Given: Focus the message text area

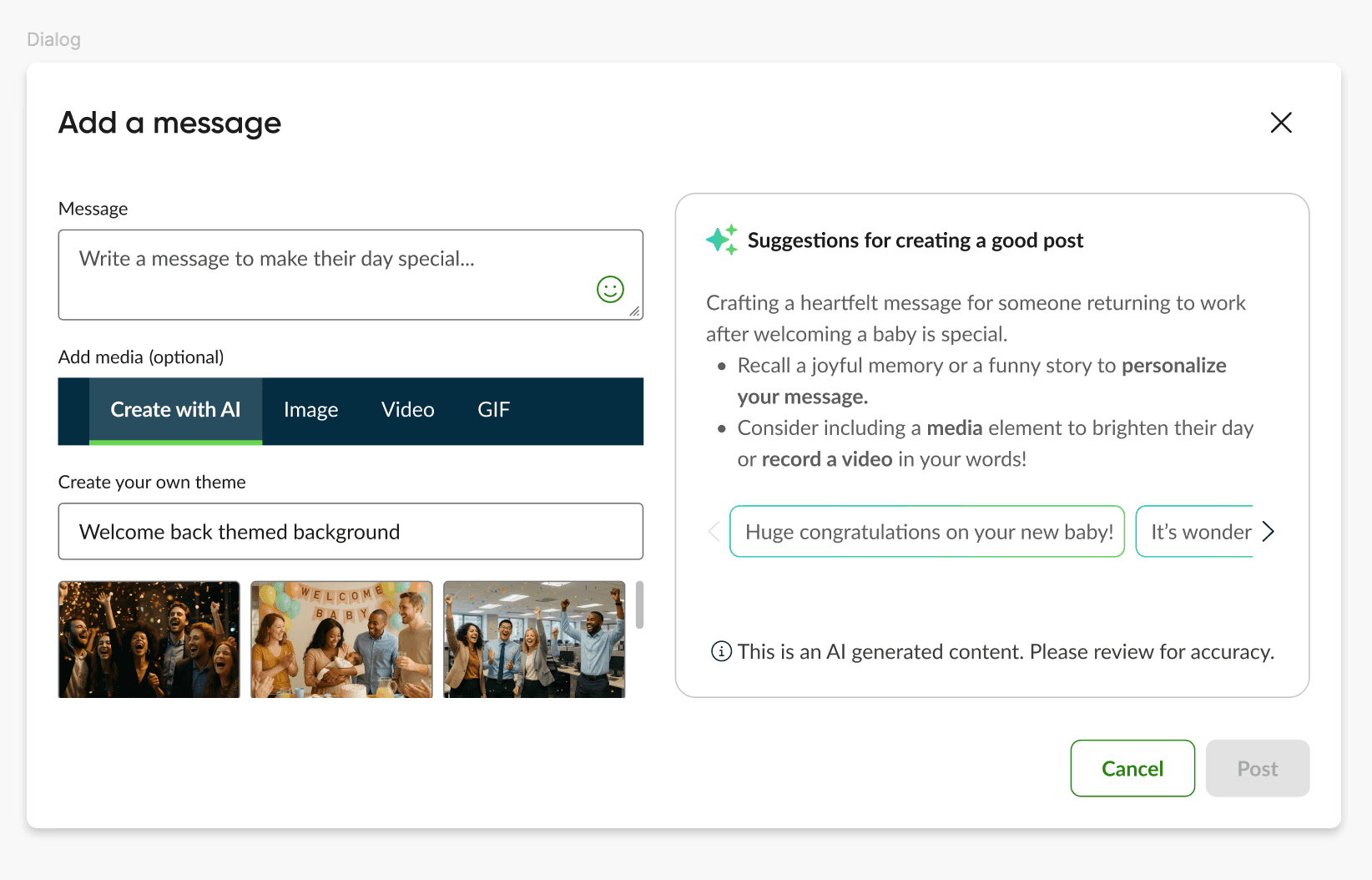Looking at the screenshot, I should point(351,275).
